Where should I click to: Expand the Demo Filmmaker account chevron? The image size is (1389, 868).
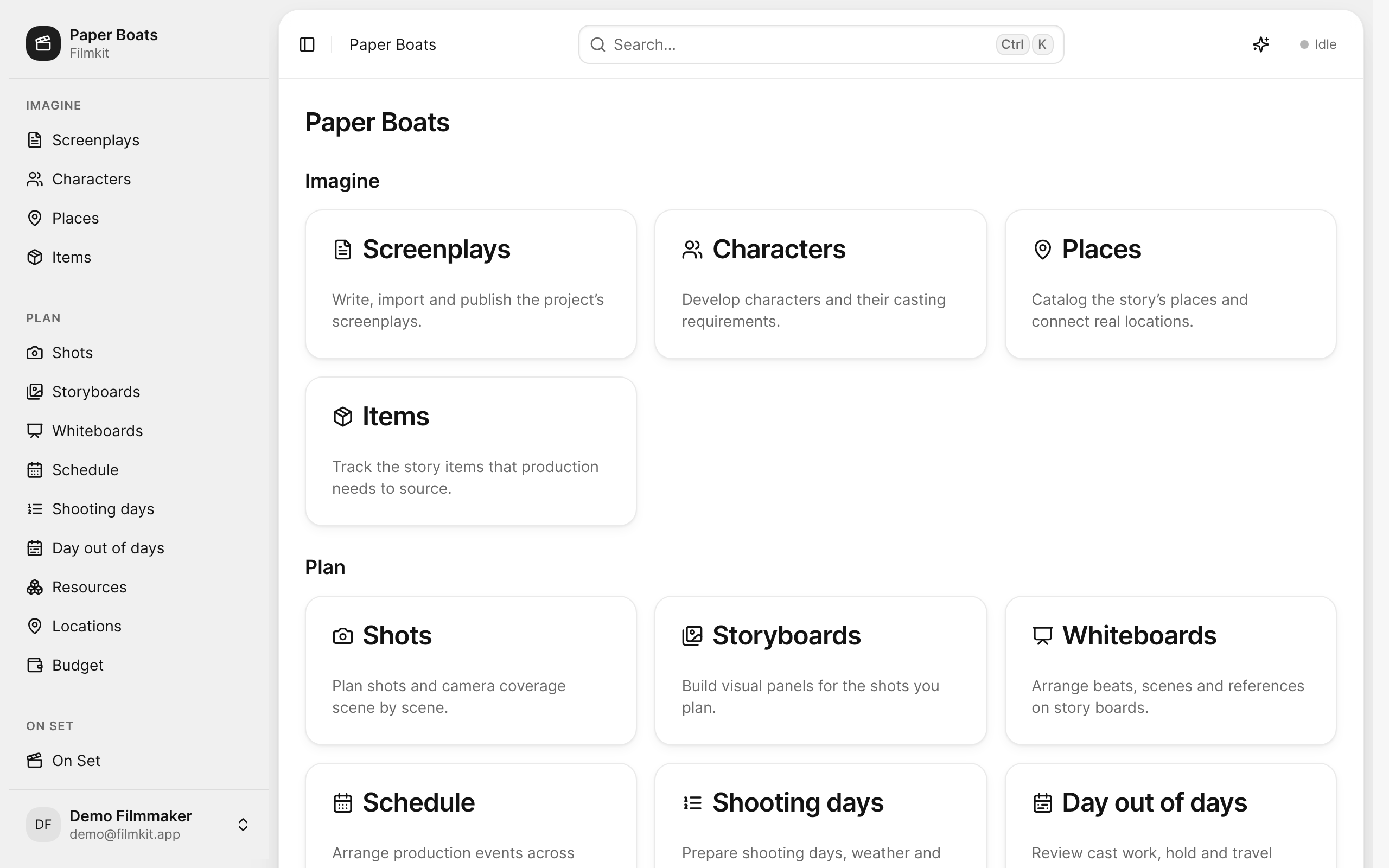(x=243, y=825)
